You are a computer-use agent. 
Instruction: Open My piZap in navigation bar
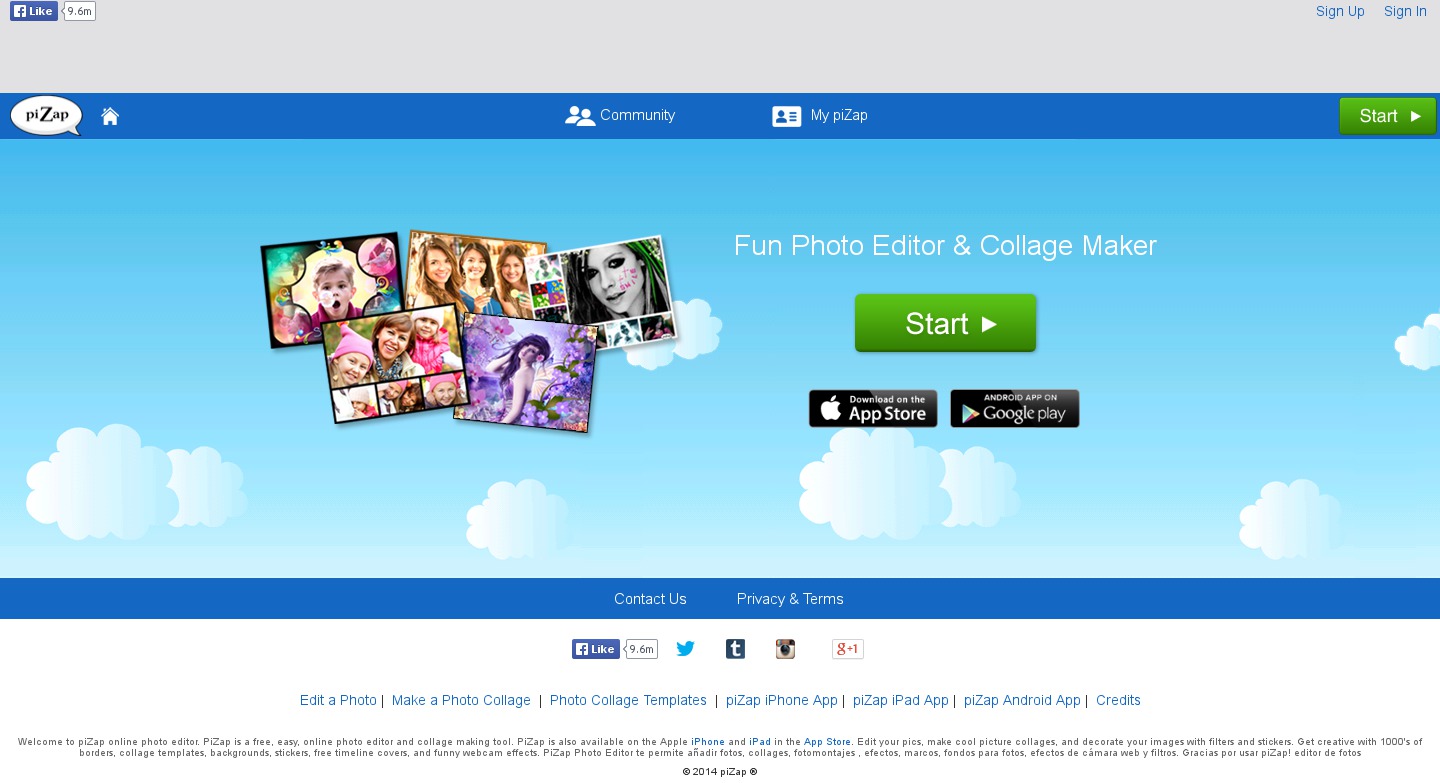(x=820, y=116)
